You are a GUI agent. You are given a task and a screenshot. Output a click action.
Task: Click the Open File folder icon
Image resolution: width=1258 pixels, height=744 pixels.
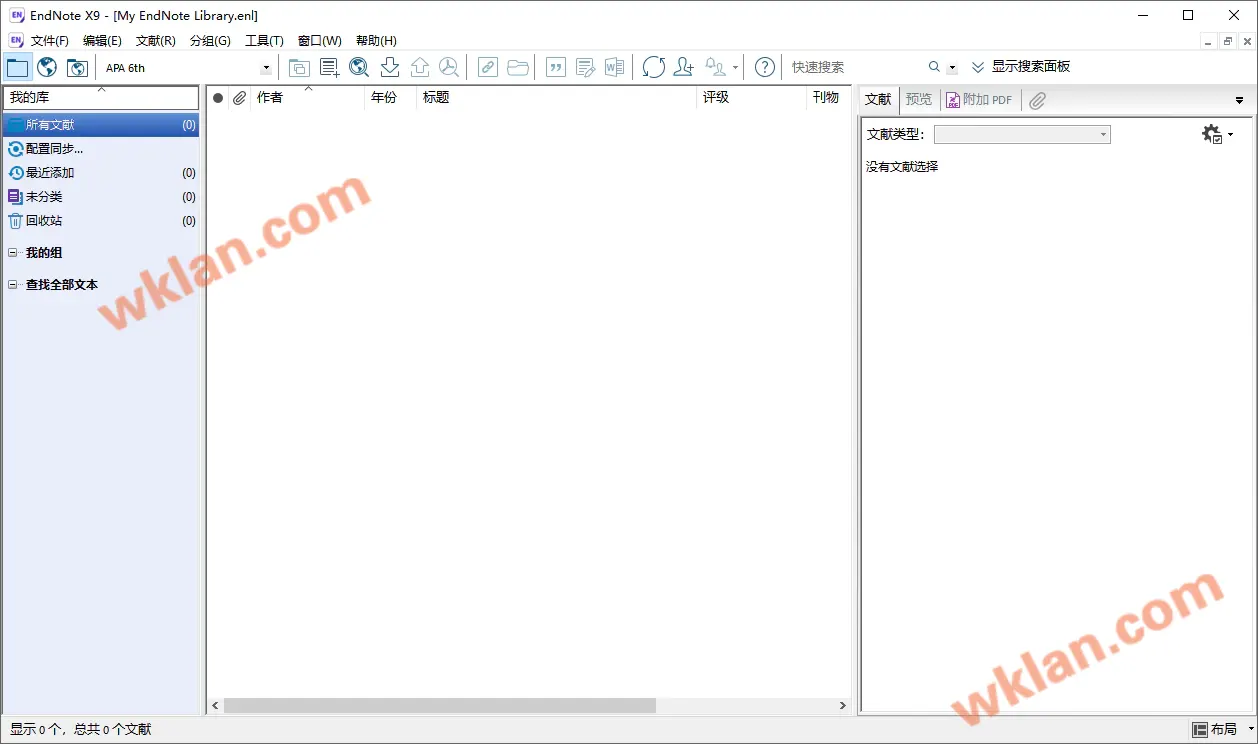[517, 67]
